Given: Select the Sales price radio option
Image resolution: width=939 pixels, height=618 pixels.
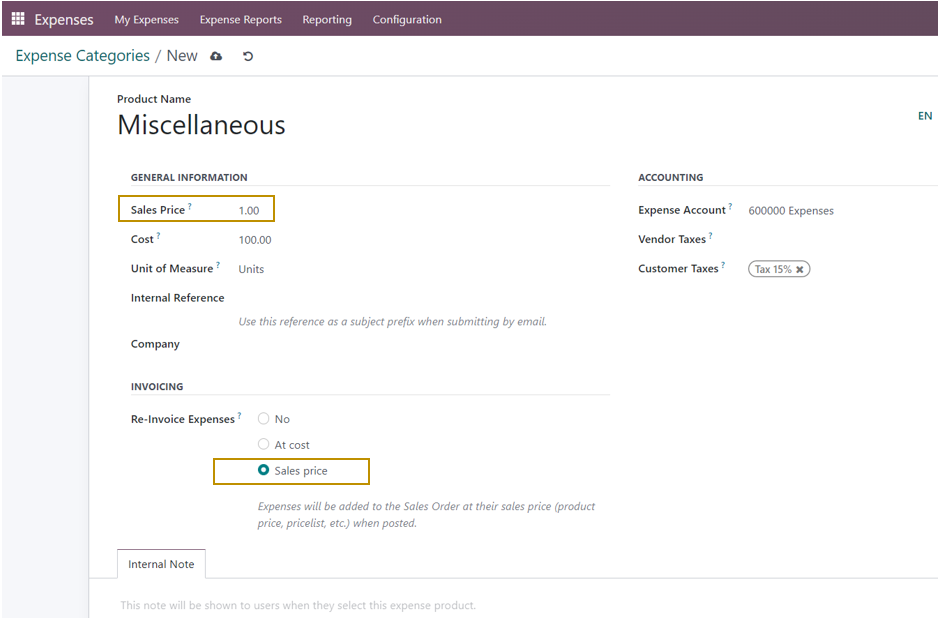Looking at the screenshot, I should click(x=264, y=470).
